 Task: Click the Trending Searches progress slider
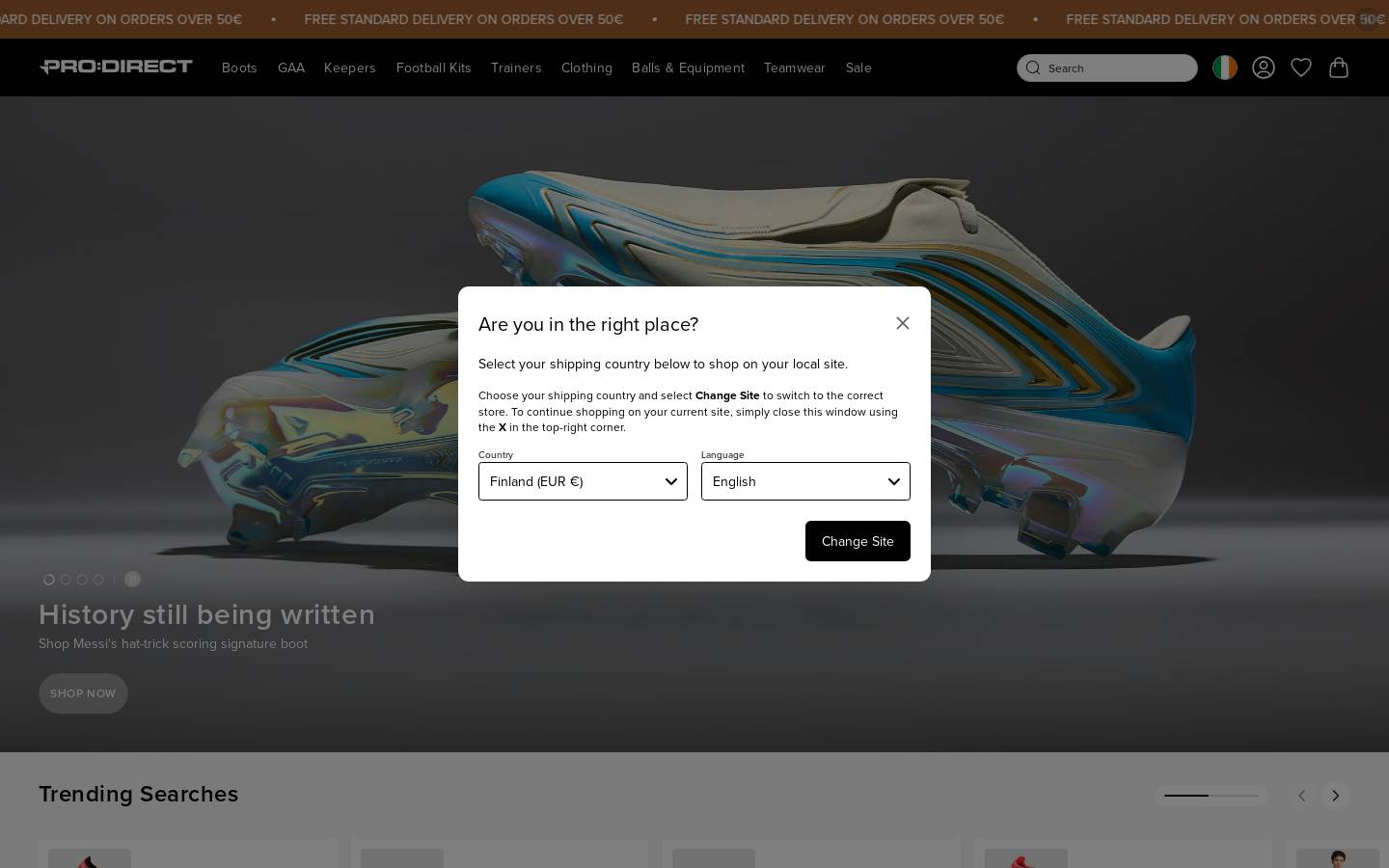click(x=1211, y=796)
